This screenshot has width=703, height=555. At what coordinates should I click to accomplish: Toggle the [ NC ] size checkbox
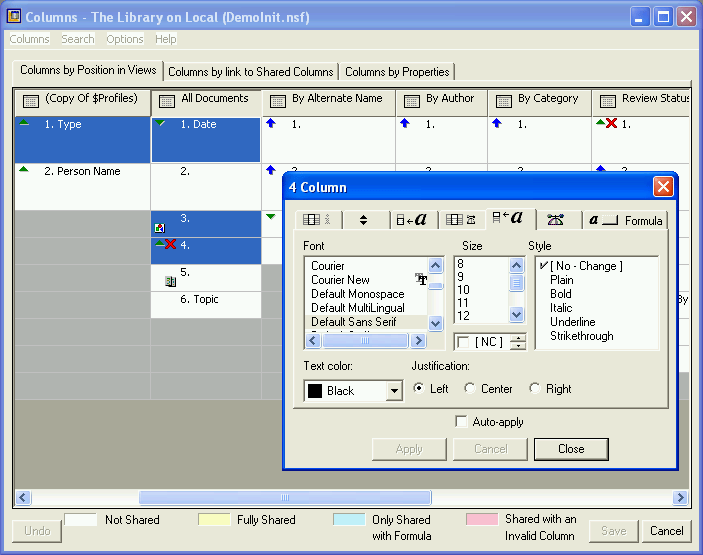(463, 342)
